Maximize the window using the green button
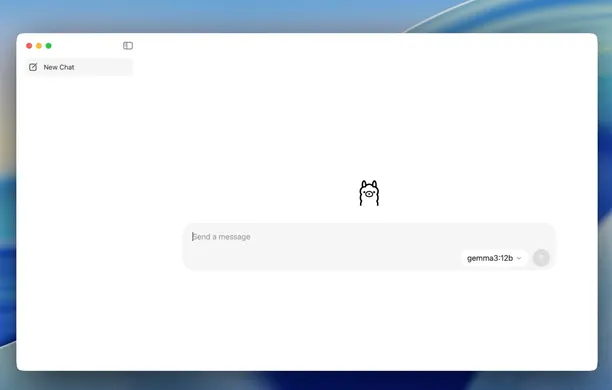Viewport: 612px width, 390px height. (48, 46)
